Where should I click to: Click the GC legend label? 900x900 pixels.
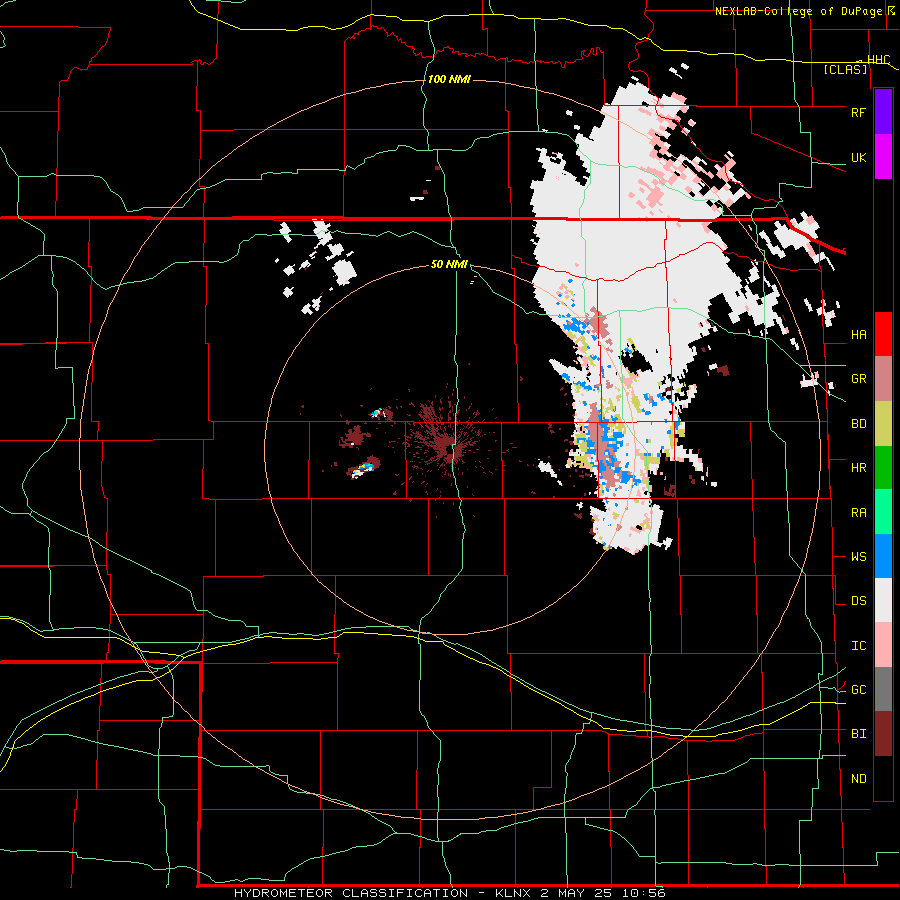[858, 690]
